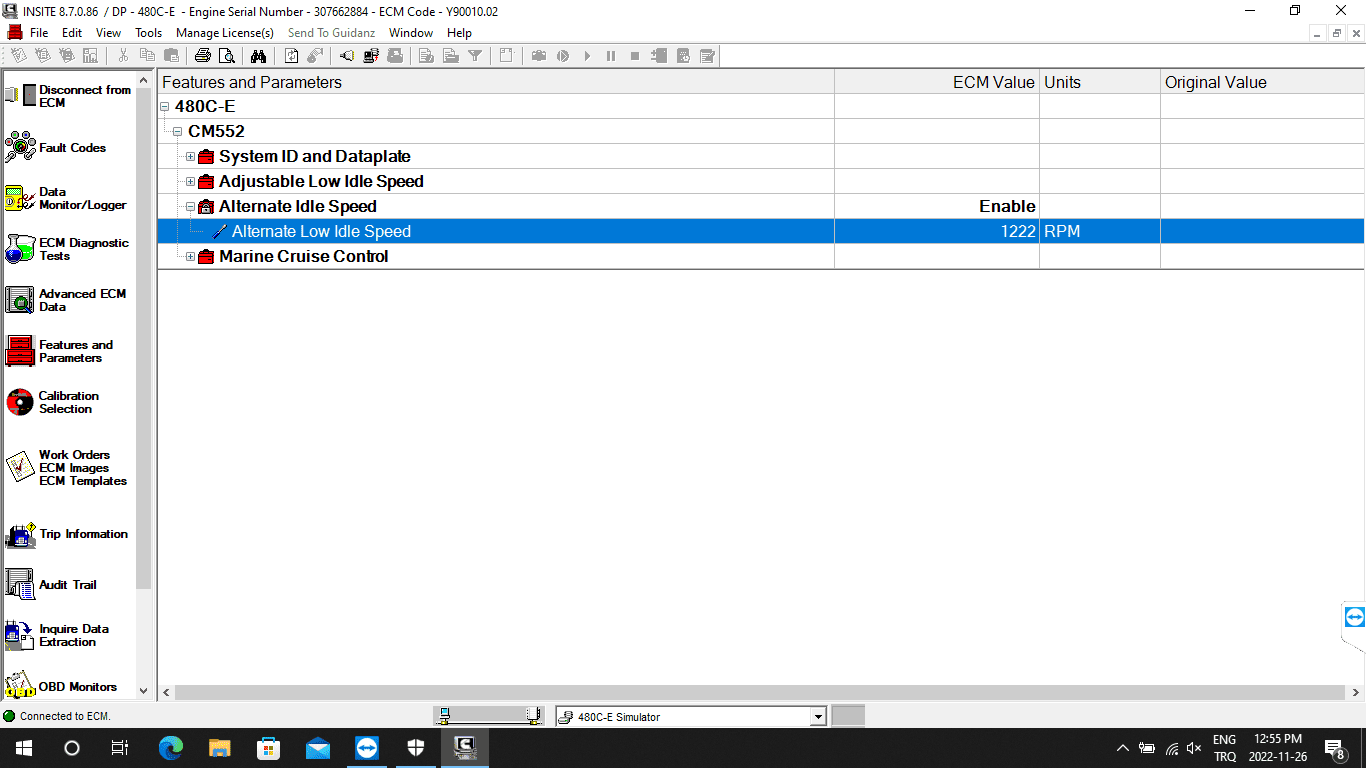
Task: Click the horizontal scrollbar in parameters pane
Action: click(x=750, y=692)
